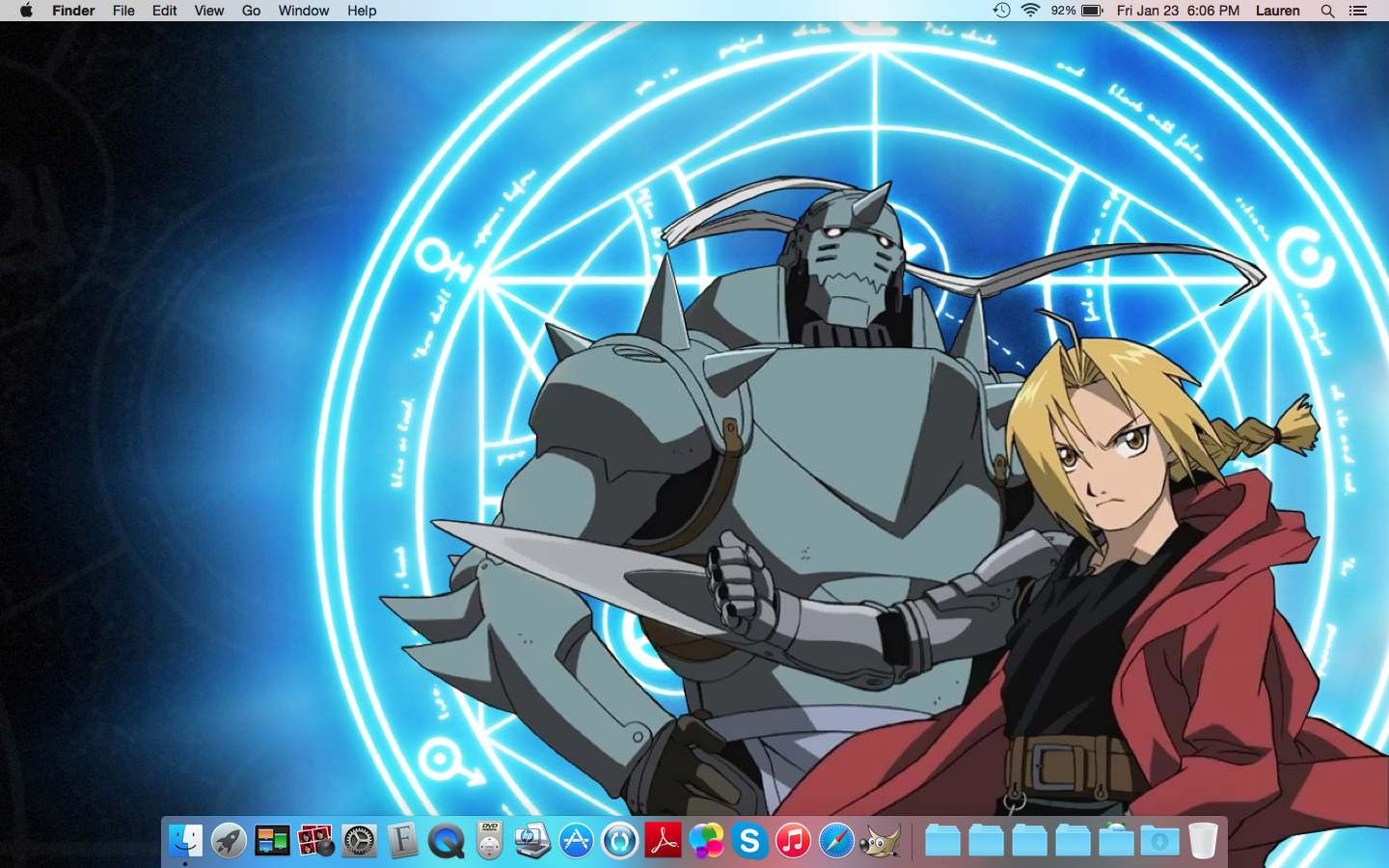The height and width of the screenshot is (868, 1389).
Task: Expand the Lauren user account menu
Action: coord(1277,11)
